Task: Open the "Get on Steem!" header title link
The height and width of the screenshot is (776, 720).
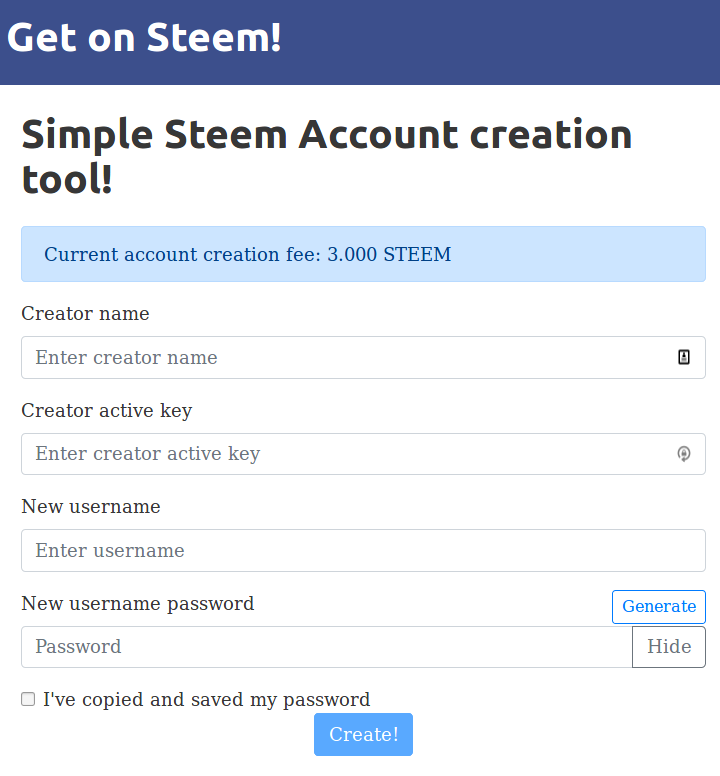Action: click(x=144, y=38)
